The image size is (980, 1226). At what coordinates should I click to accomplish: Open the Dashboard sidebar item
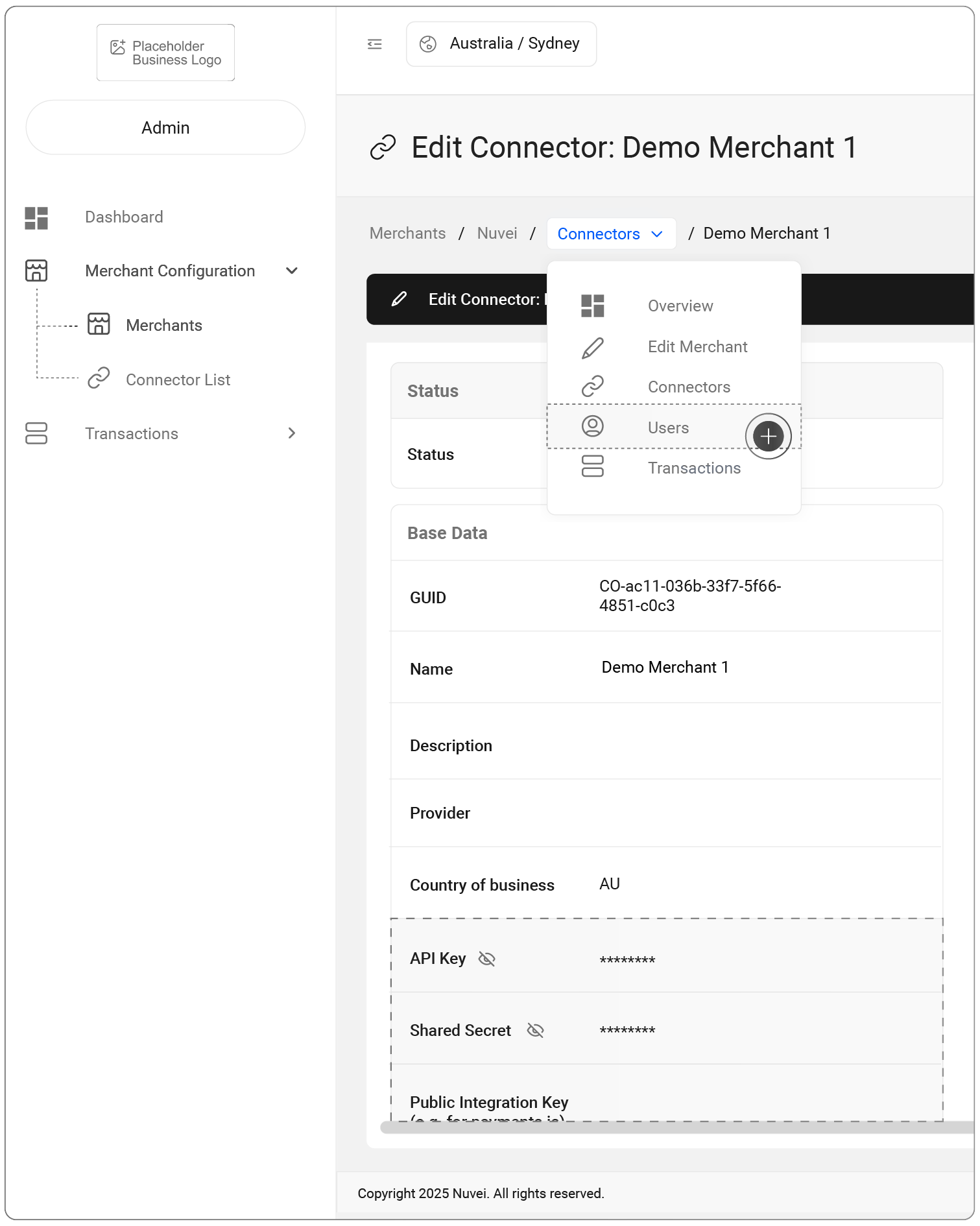tap(124, 217)
